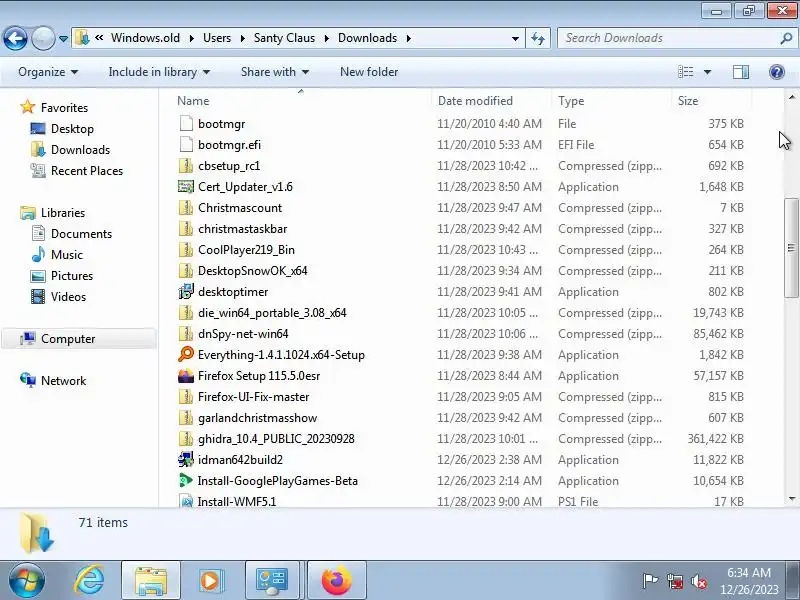Select dnSpy-net-win64 zip file

tap(243, 334)
